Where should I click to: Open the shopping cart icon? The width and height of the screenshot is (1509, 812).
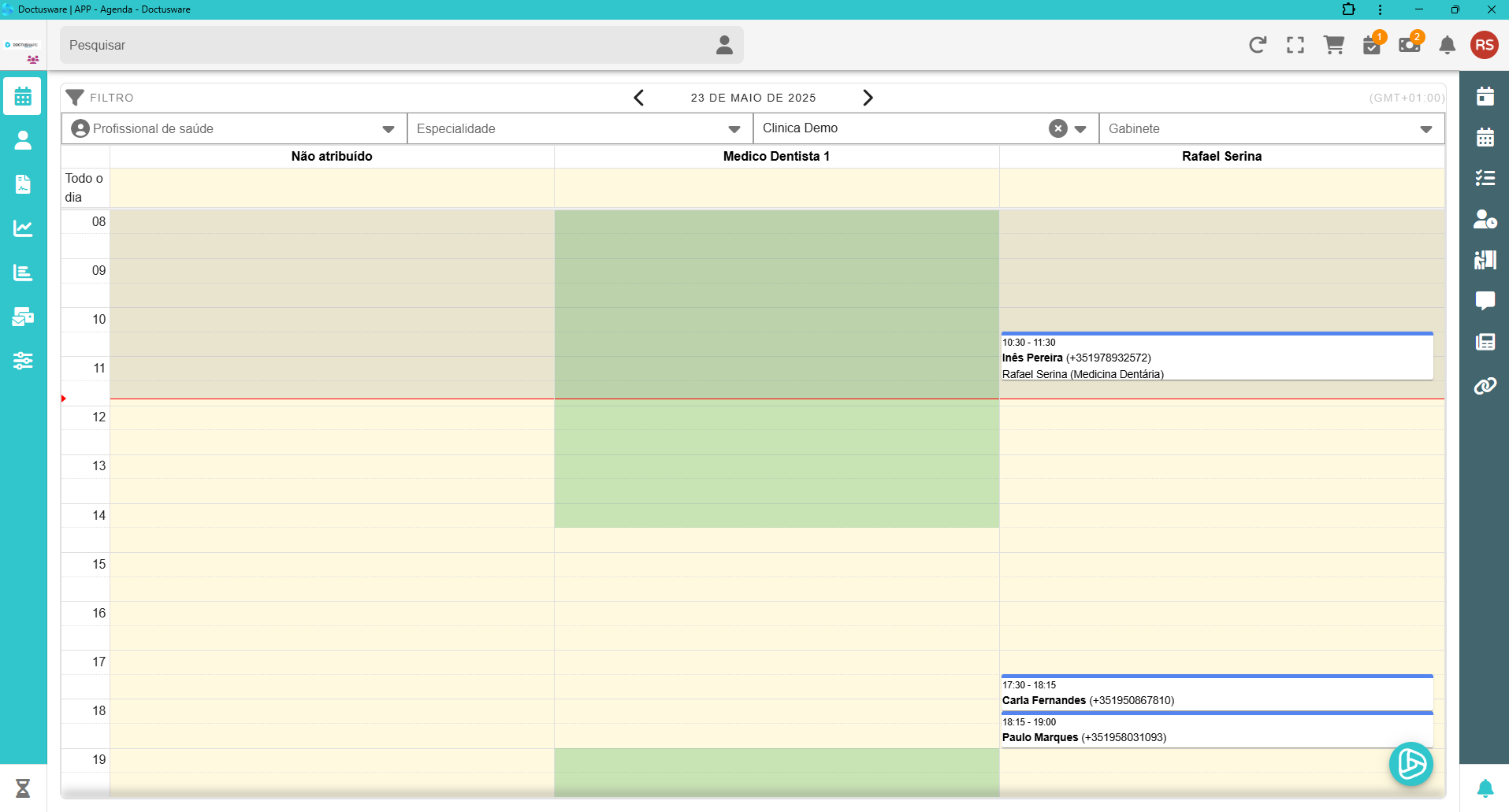pos(1333,45)
